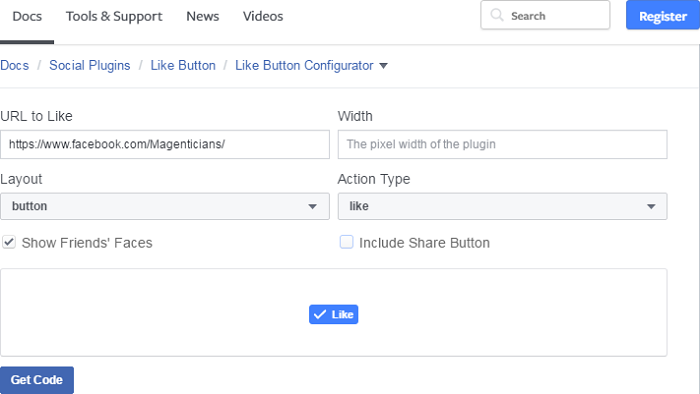This screenshot has width=700, height=394.
Task: Click the search magnifier icon
Action: pyautogui.click(x=496, y=16)
